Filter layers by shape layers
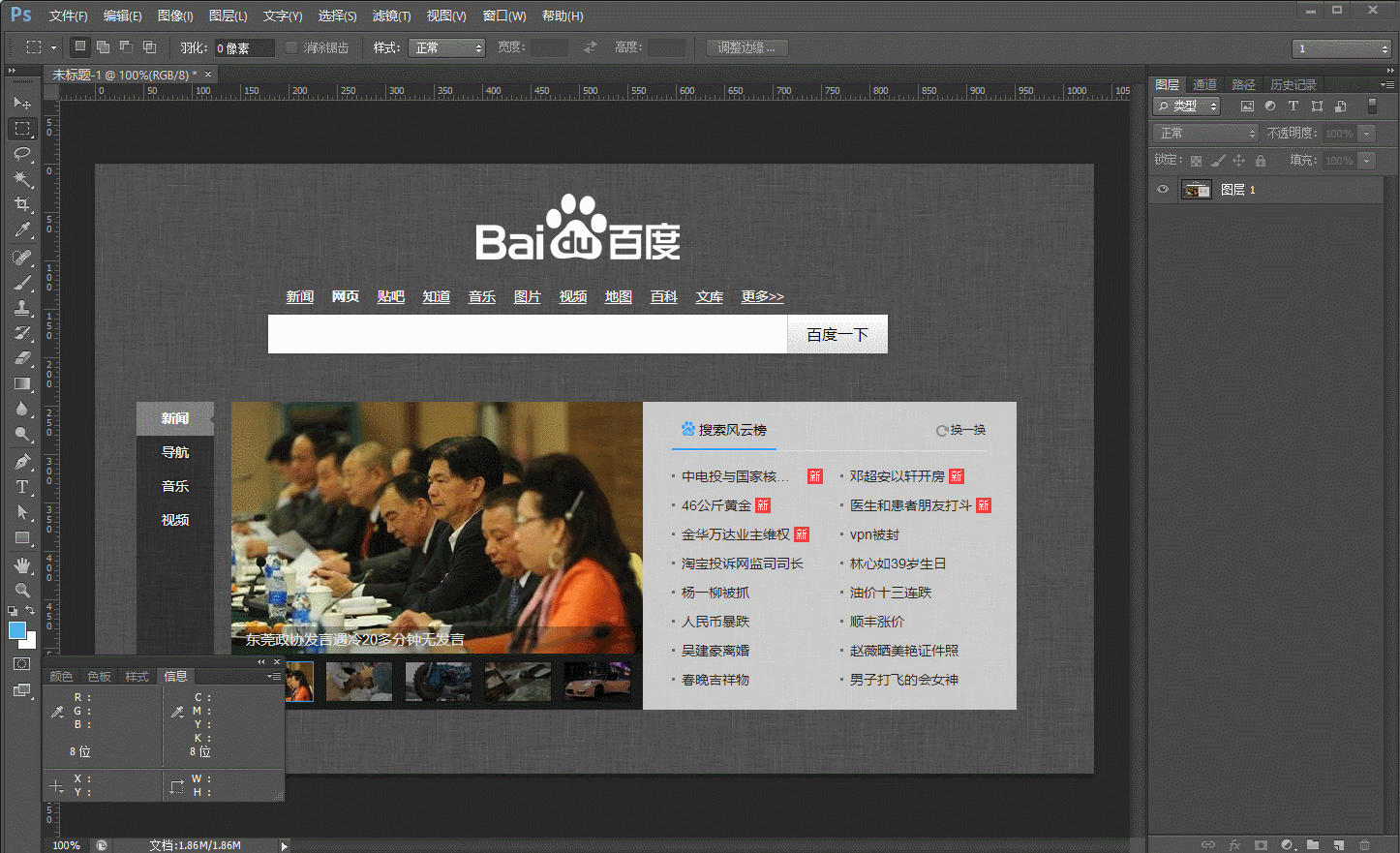 [1317, 107]
